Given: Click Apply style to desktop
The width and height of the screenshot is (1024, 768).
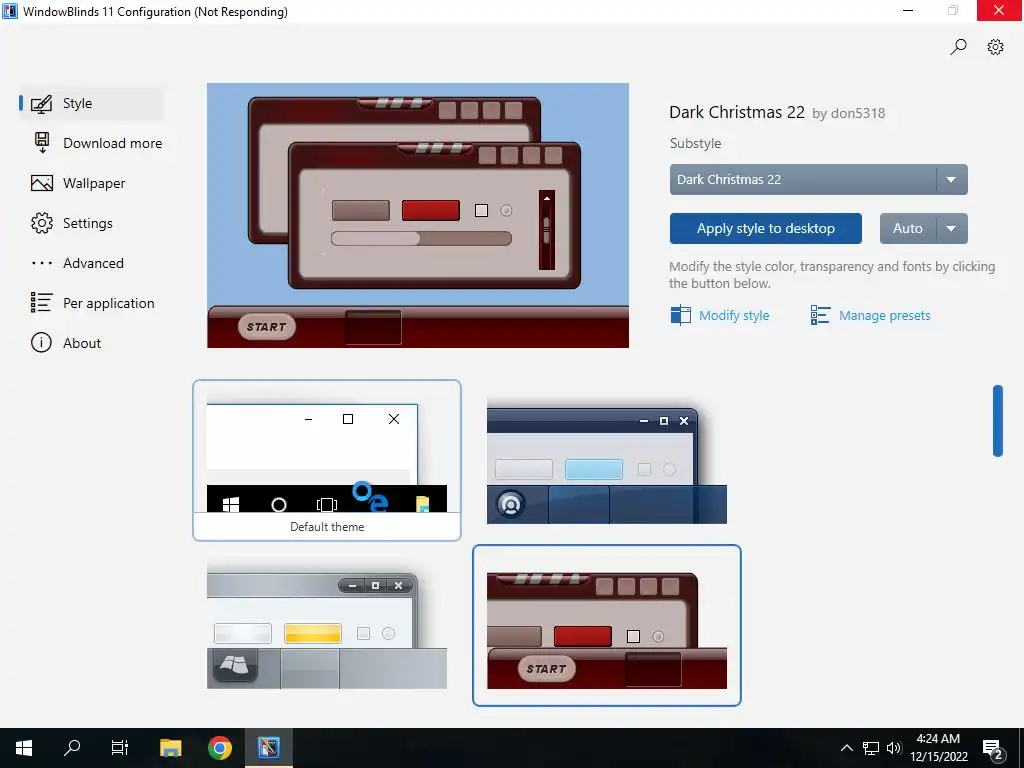Looking at the screenshot, I should 765,229.
